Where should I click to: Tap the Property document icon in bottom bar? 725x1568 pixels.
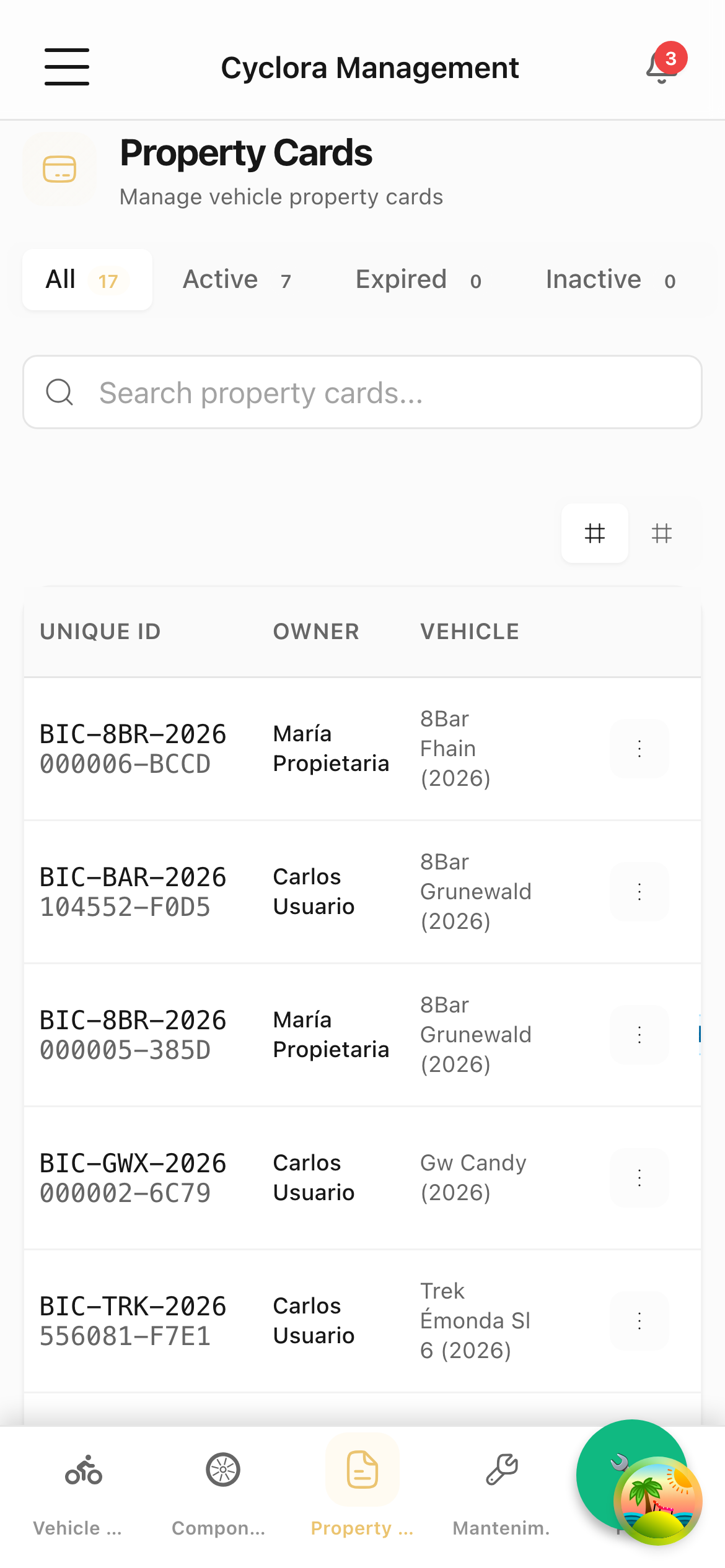(x=362, y=1471)
